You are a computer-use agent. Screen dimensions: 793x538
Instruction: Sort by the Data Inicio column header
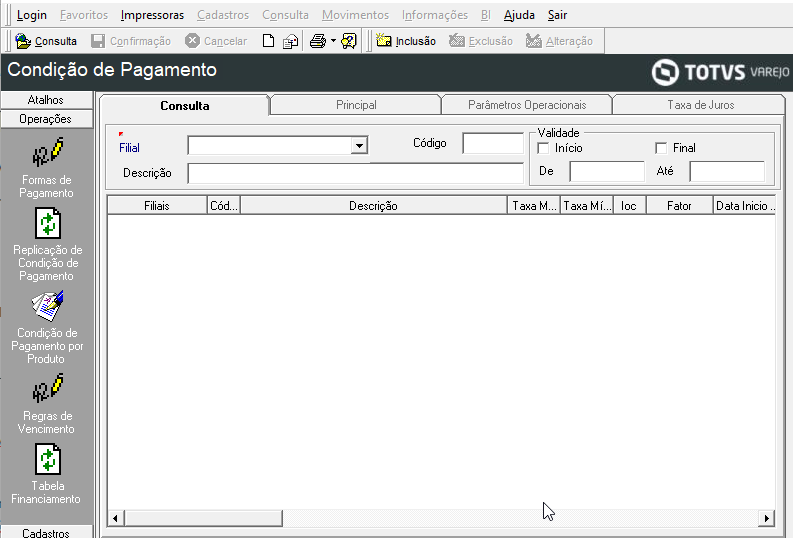pos(744,206)
